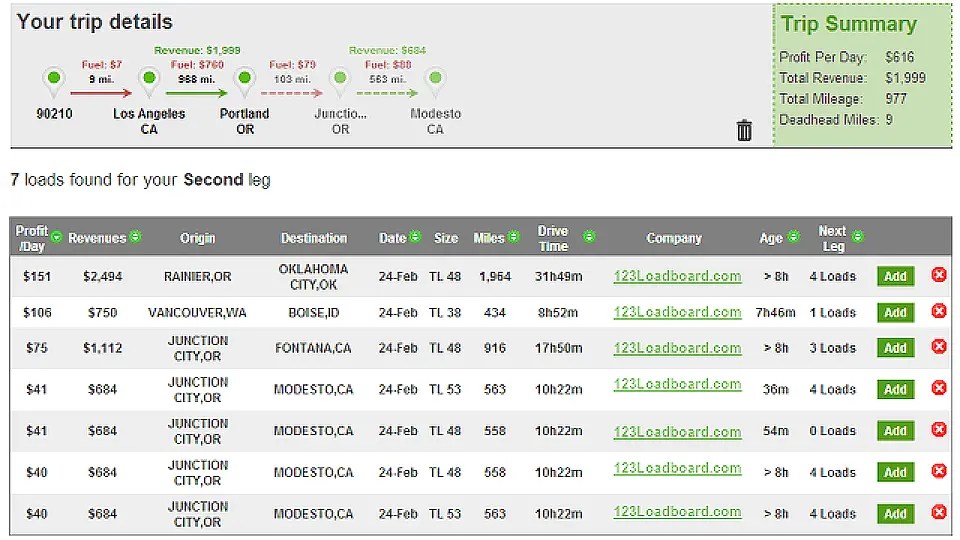Click the FONTANA,CA destination cell
This screenshot has width=960, height=540.
(x=313, y=348)
